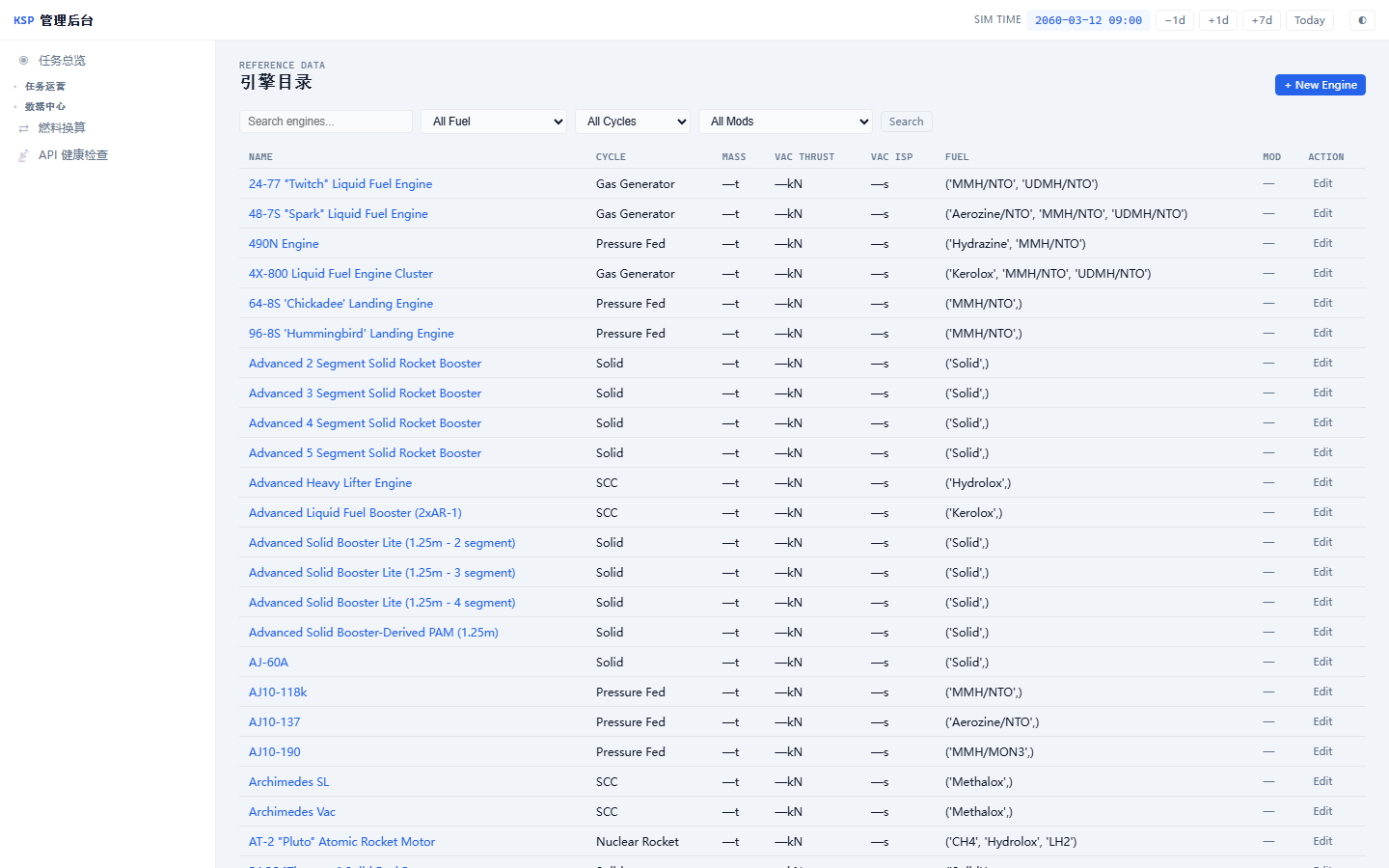Image resolution: width=1389 pixels, height=868 pixels.
Task: Click Edit for the 490N Engine row
Action: [x=1322, y=243]
